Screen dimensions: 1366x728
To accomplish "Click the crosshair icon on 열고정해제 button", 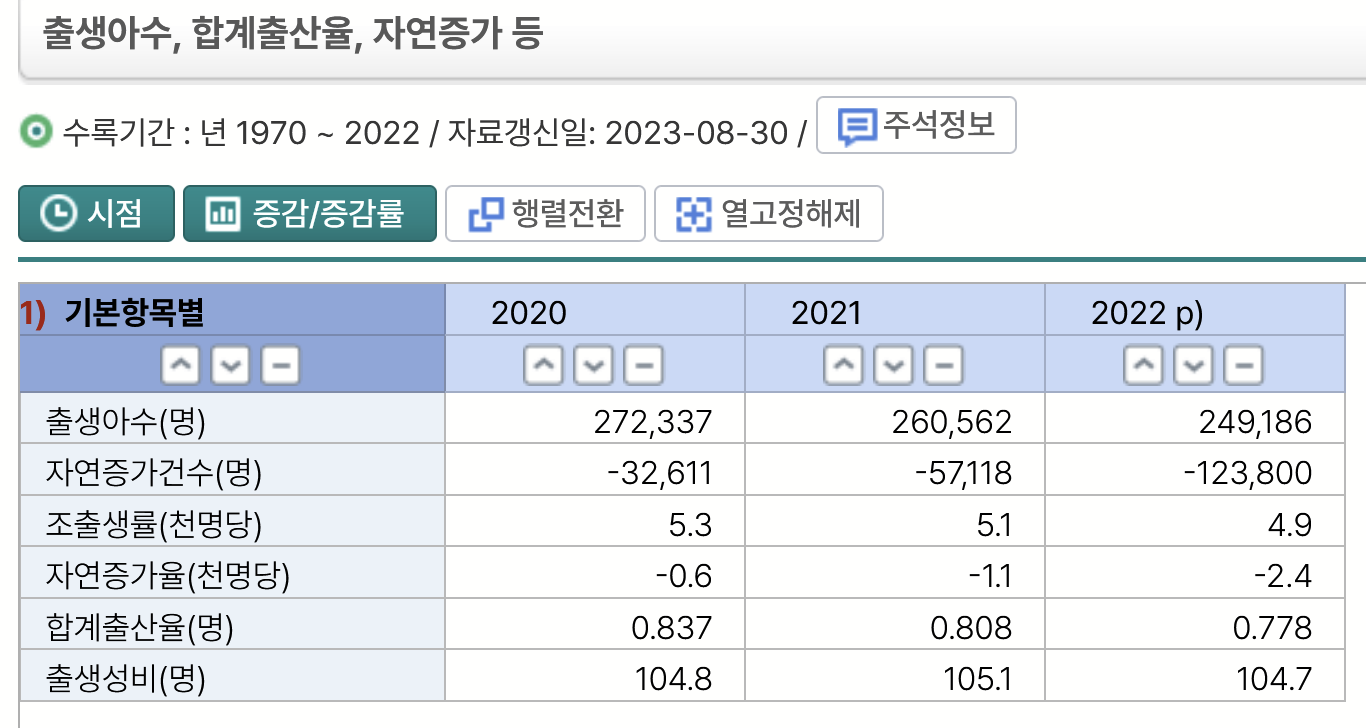I will 692,213.
